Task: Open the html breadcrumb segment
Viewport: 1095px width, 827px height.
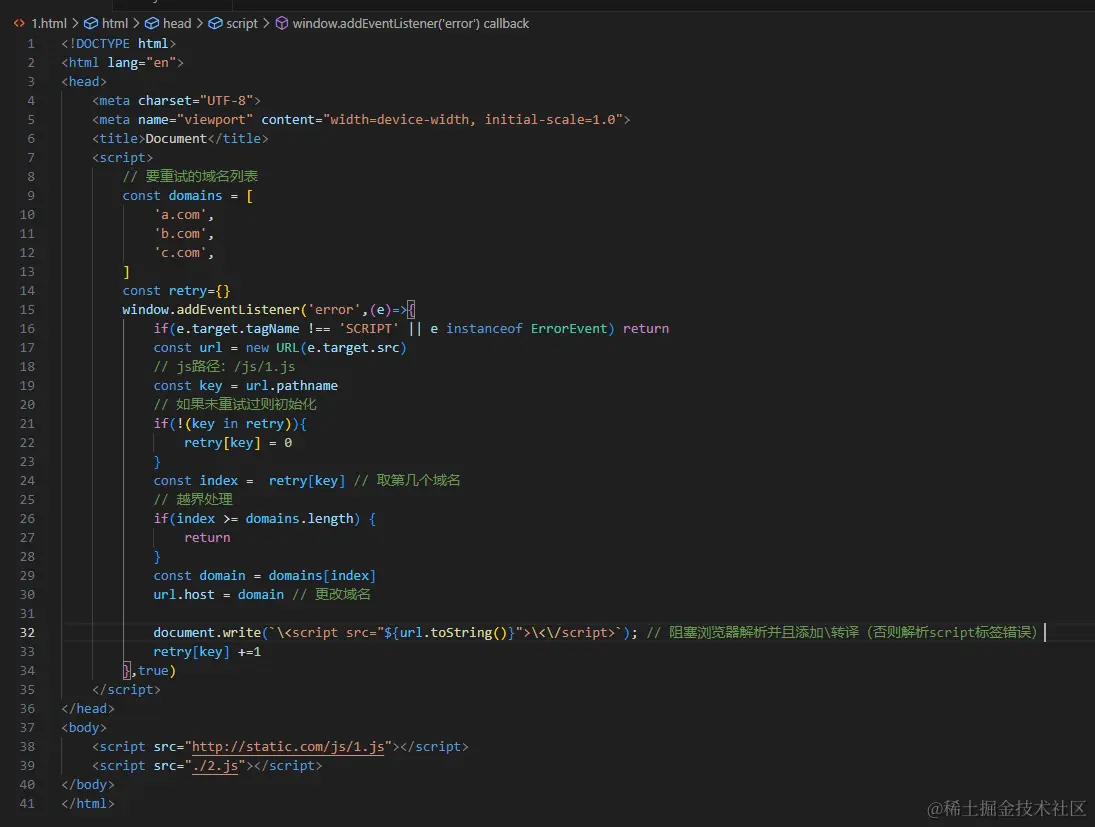Action: click(115, 24)
